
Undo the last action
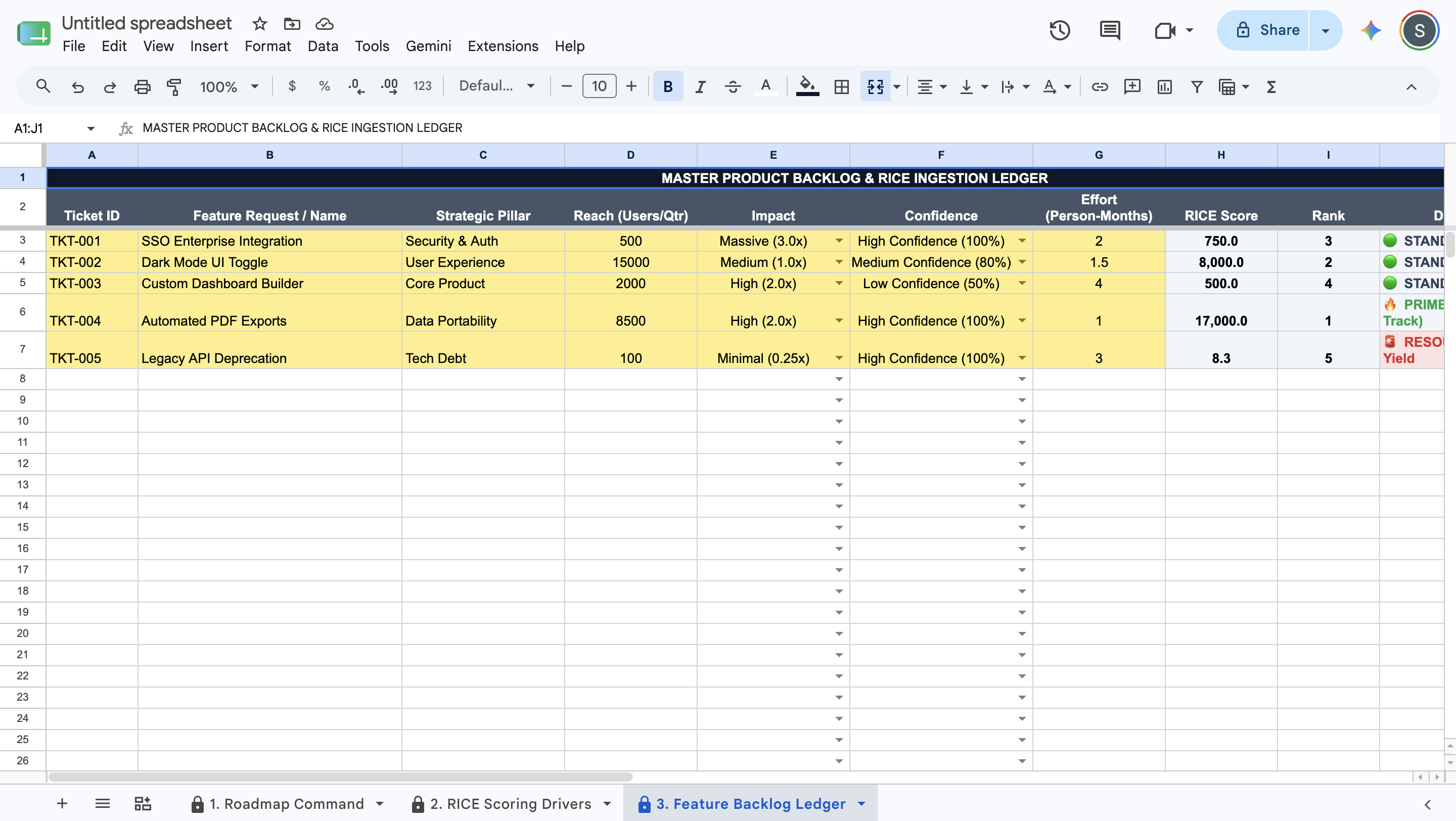pyautogui.click(x=77, y=86)
